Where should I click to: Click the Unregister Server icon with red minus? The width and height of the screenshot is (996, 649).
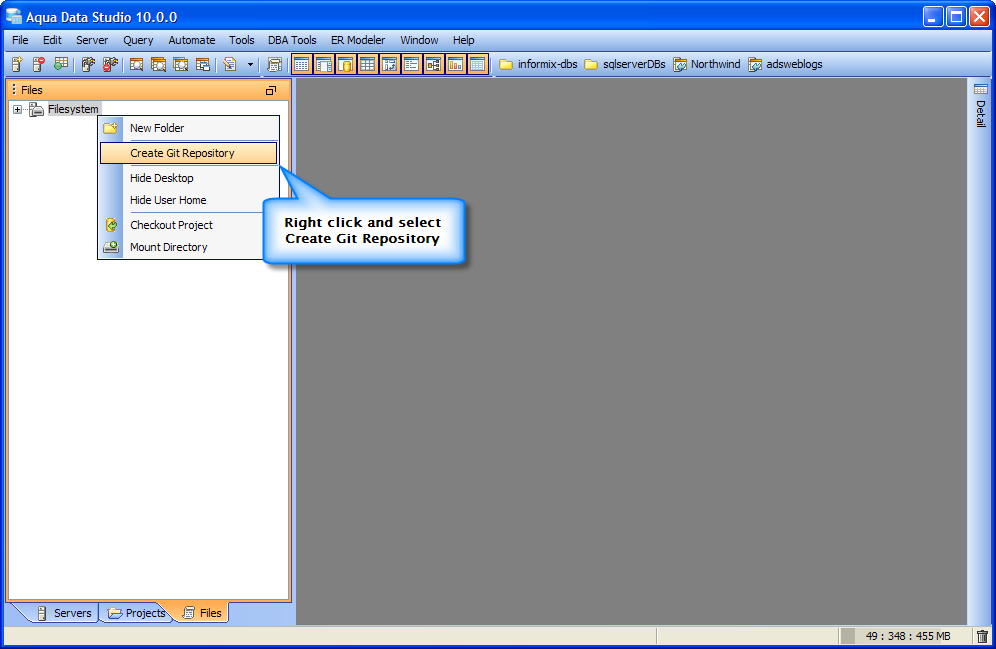click(39, 64)
